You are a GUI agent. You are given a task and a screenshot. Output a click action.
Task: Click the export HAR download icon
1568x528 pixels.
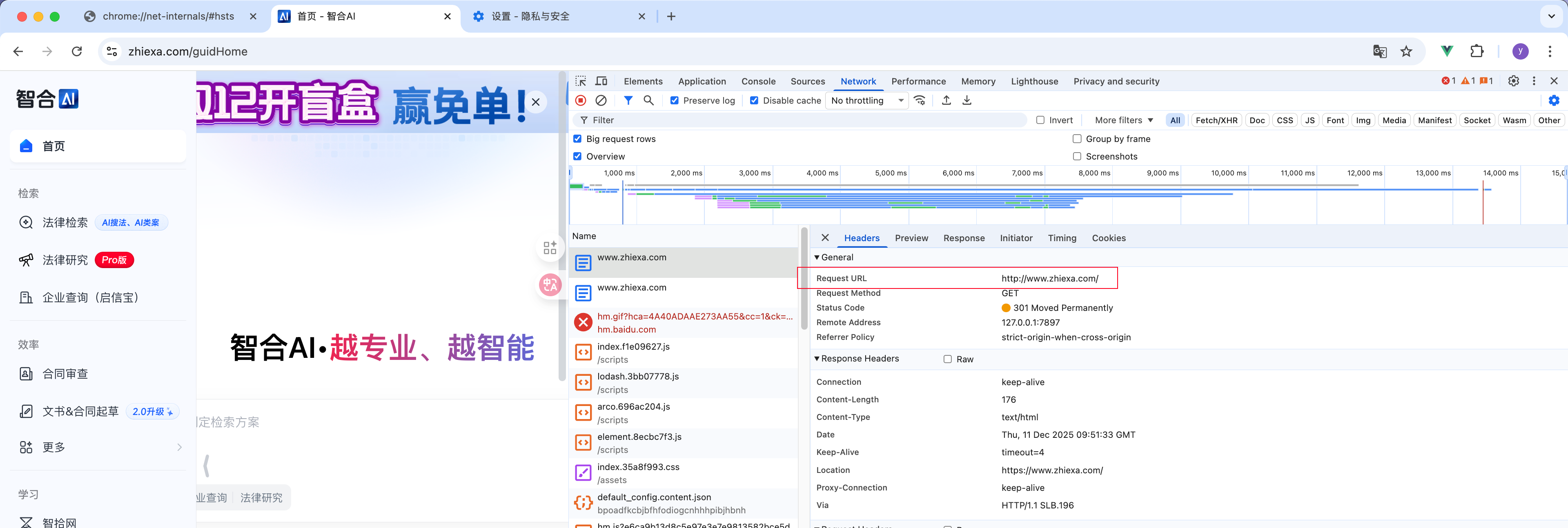[x=967, y=100]
